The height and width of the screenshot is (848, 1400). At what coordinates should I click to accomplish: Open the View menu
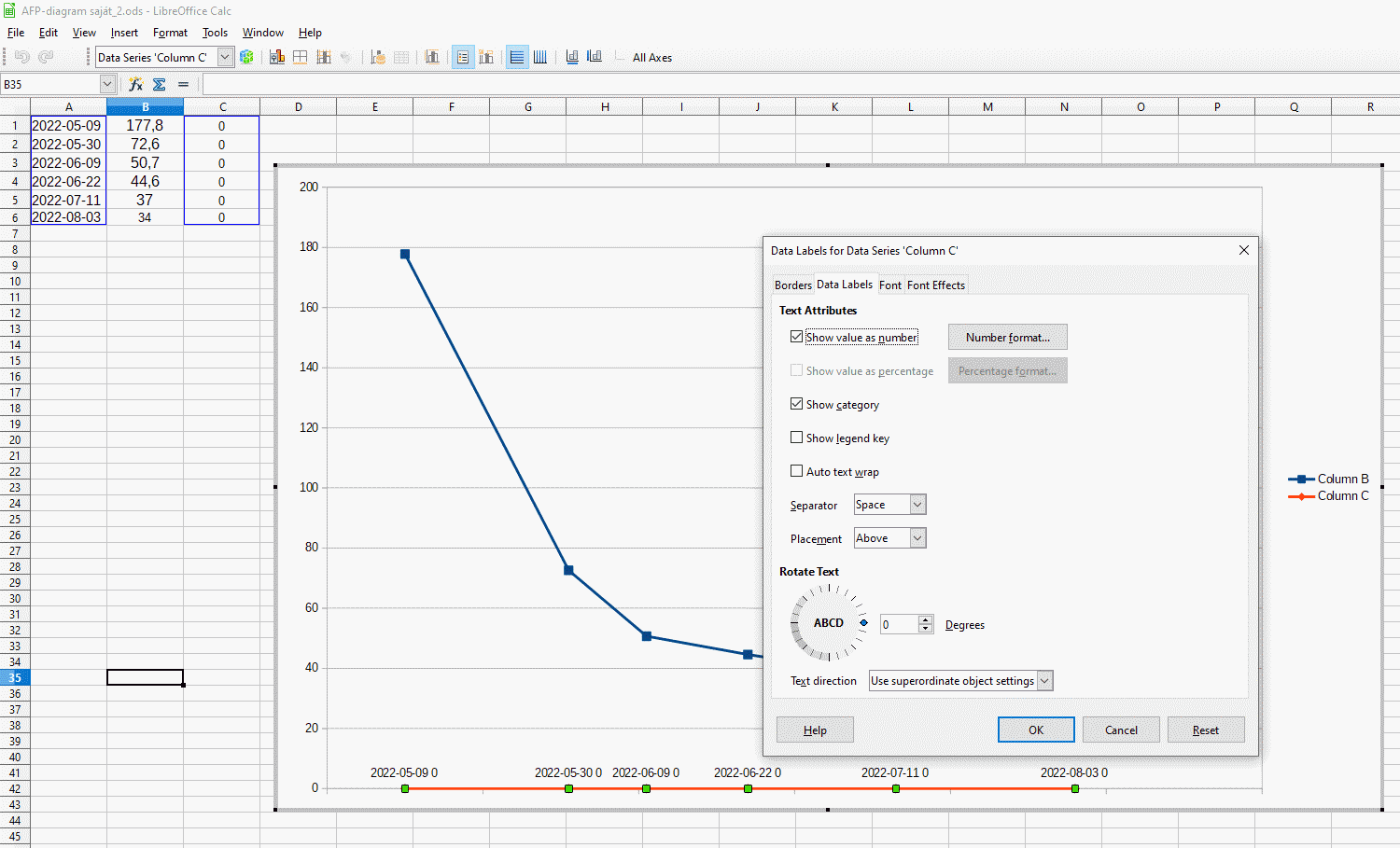[84, 33]
